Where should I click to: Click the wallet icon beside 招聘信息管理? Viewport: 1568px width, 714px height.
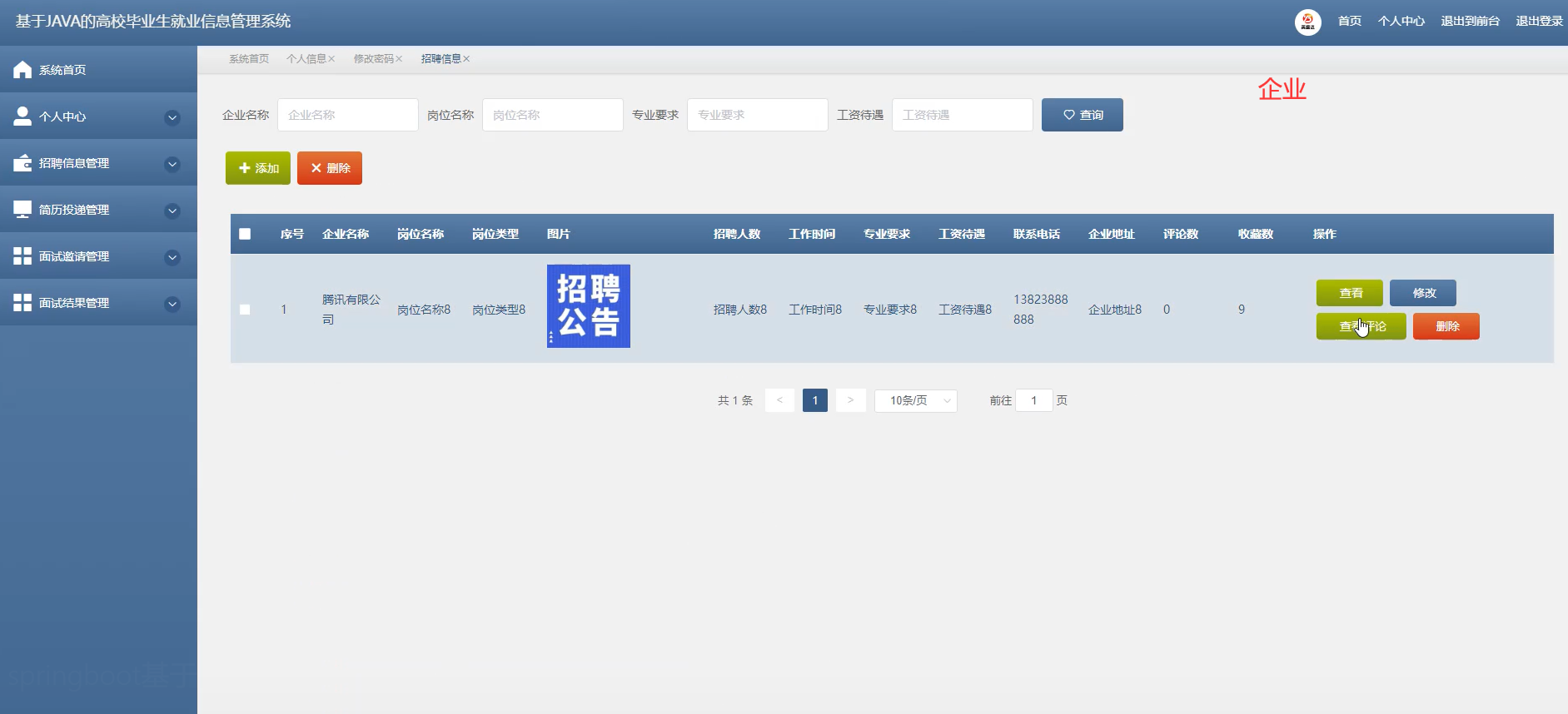[x=22, y=163]
